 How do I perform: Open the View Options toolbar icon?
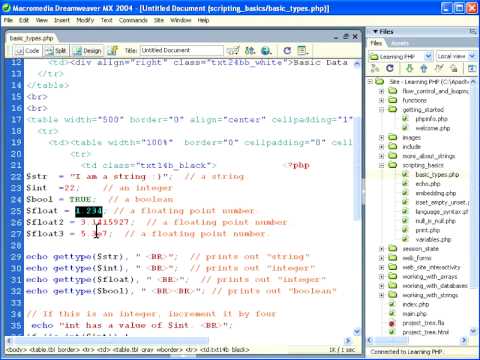pyautogui.click(x=302, y=51)
